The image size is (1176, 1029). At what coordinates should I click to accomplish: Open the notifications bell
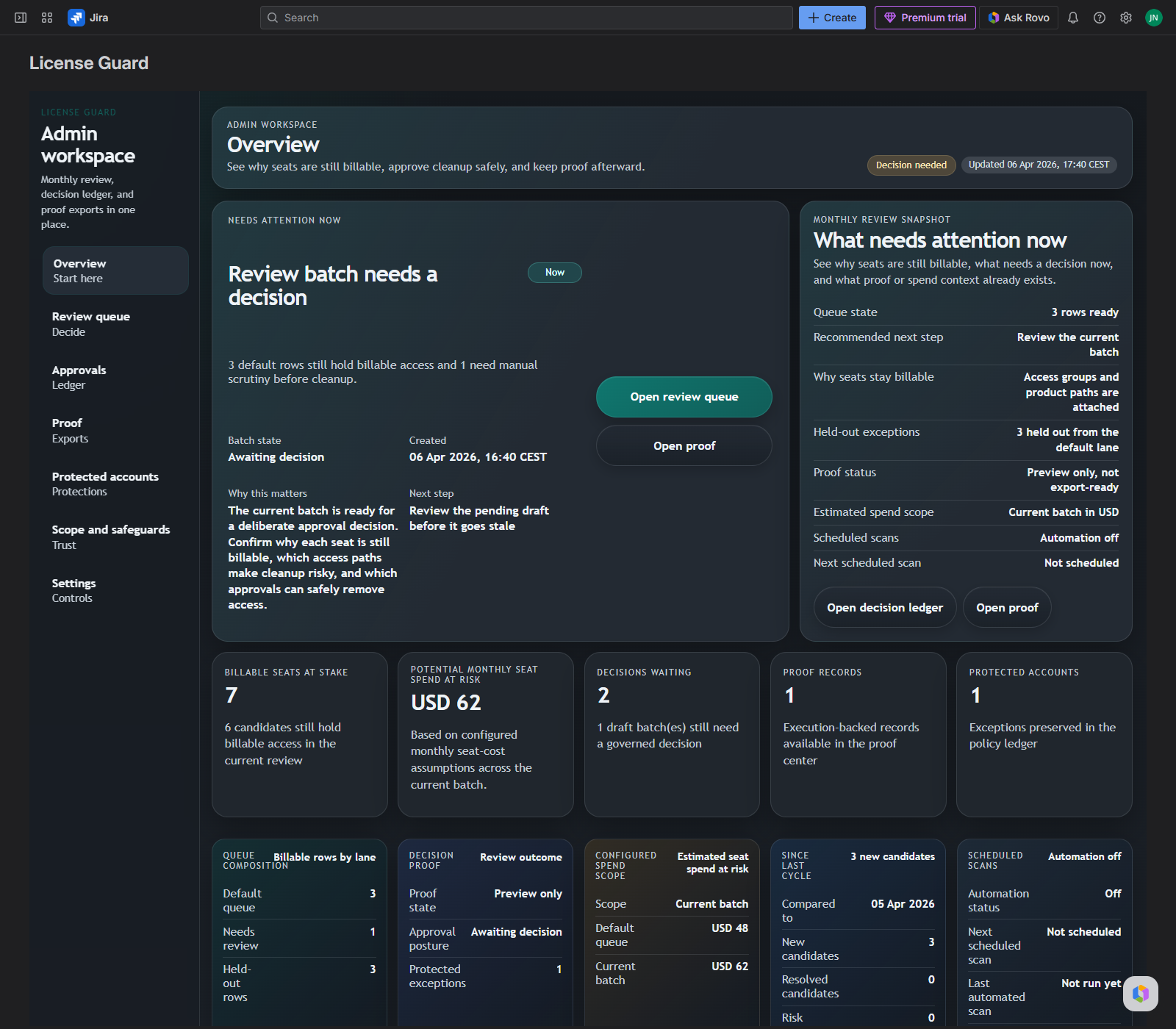coord(1072,17)
